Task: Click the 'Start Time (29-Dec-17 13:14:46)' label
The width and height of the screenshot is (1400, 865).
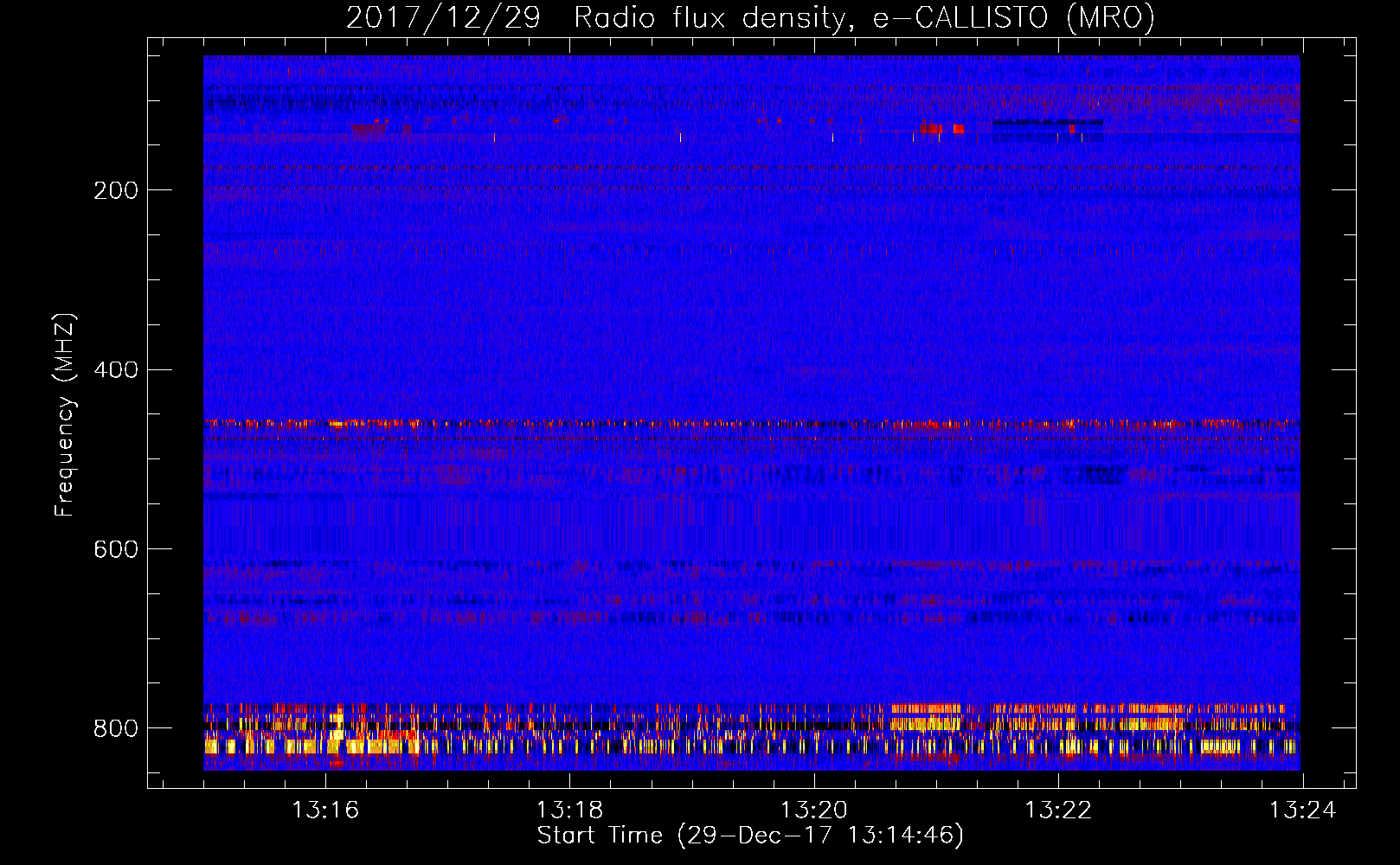Action: (750, 836)
